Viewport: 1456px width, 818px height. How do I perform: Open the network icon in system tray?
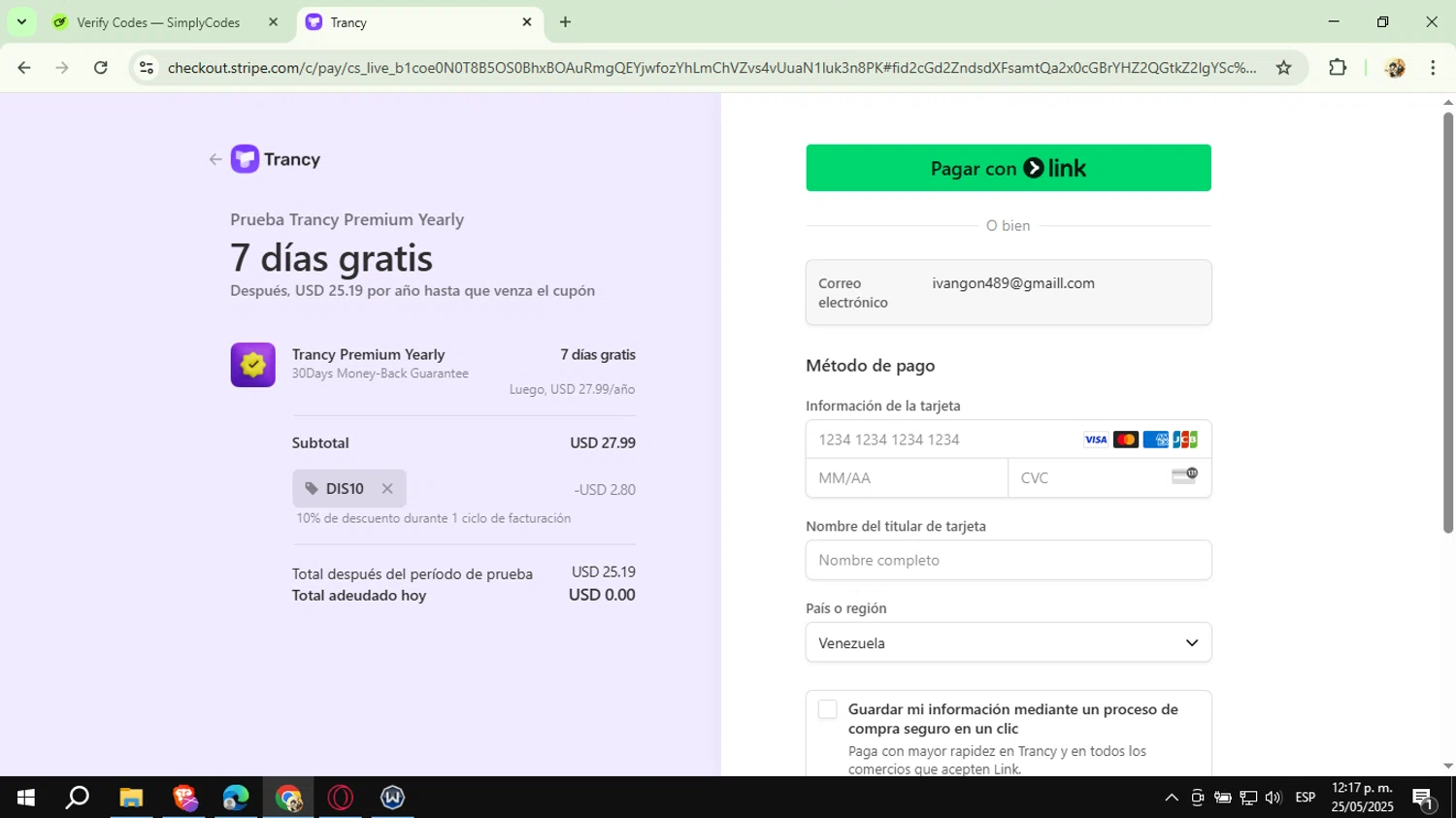click(x=1248, y=798)
